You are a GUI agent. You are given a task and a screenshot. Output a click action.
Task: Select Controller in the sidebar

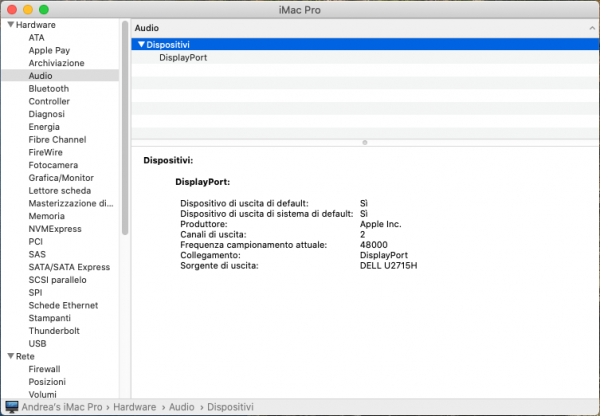pyautogui.click(x=49, y=101)
